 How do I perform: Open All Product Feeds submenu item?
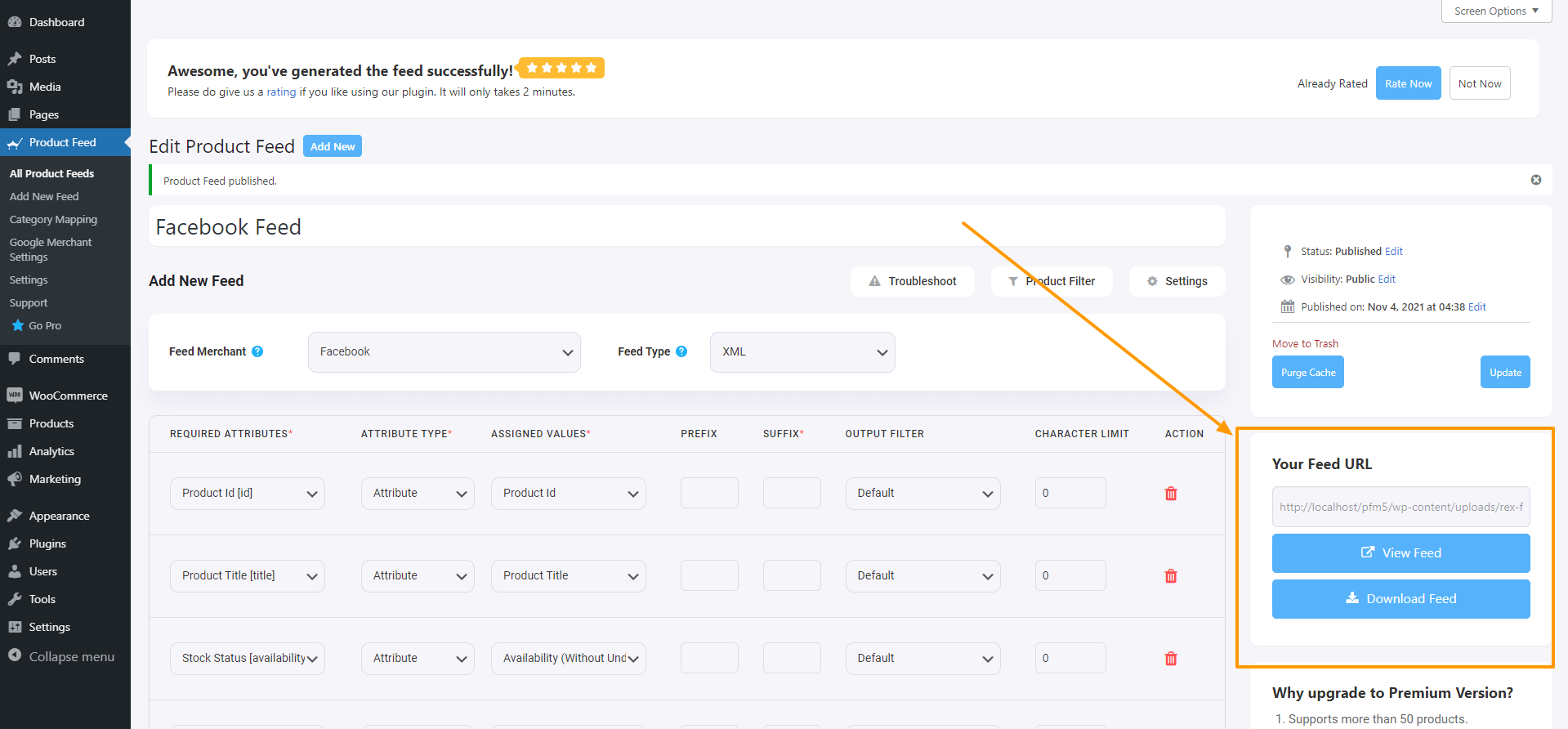(51, 173)
